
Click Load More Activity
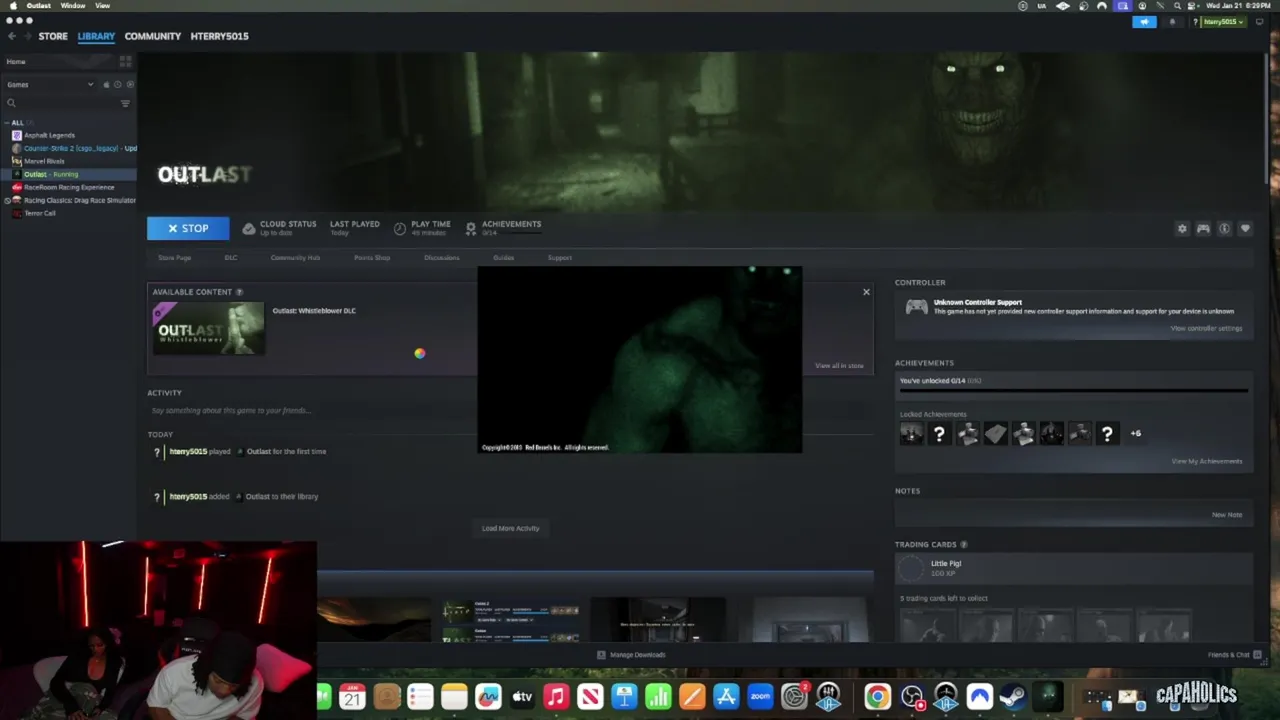click(x=510, y=528)
